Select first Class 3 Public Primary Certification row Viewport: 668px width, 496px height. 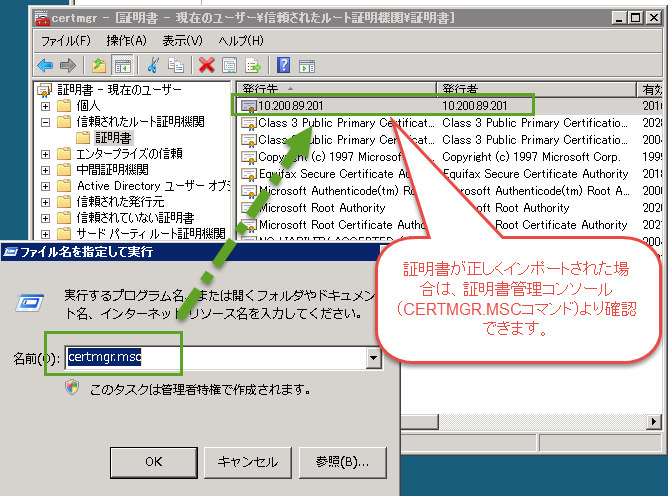coord(451,123)
